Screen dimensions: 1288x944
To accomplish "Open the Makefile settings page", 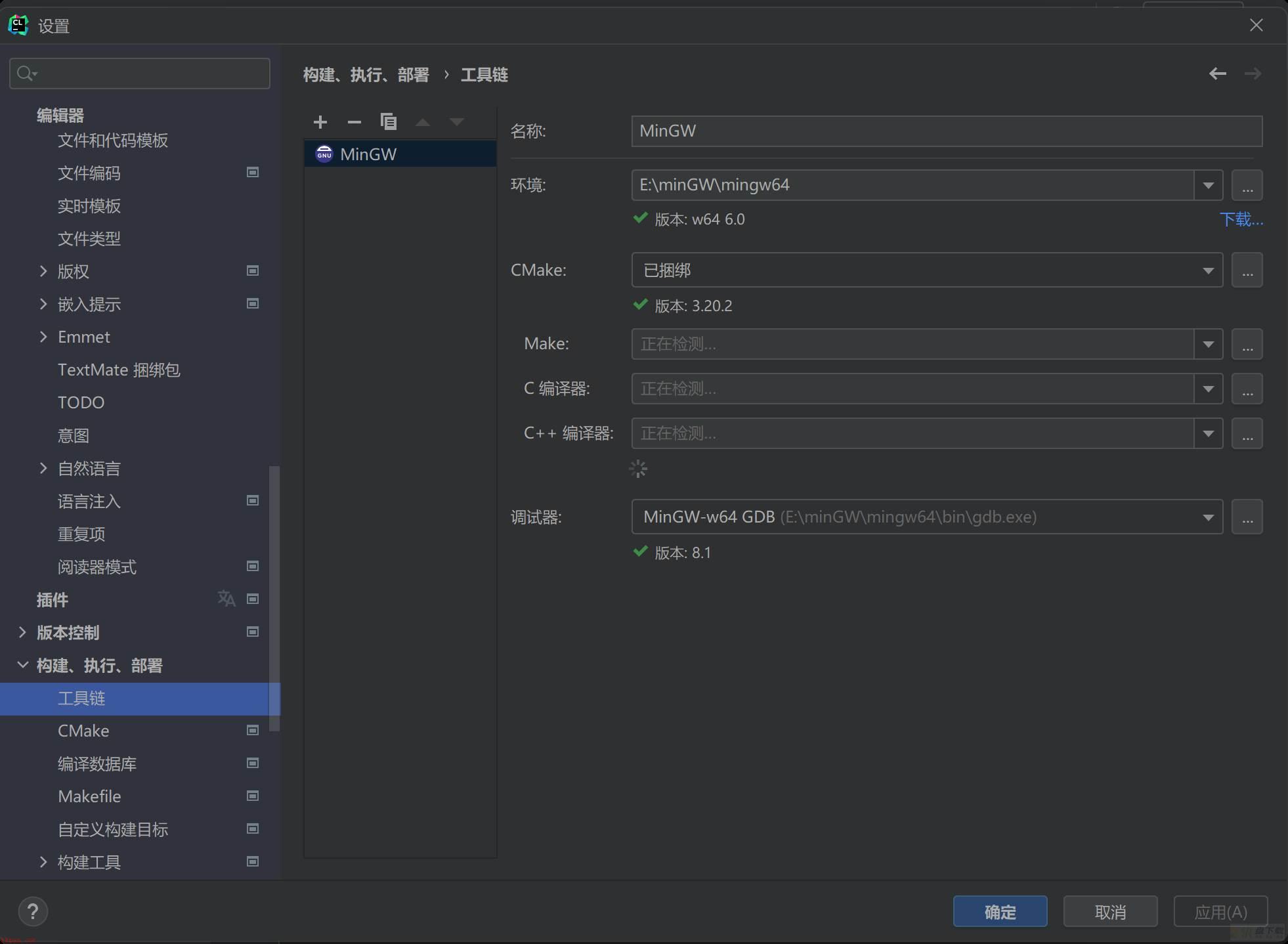I will [x=89, y=796].
